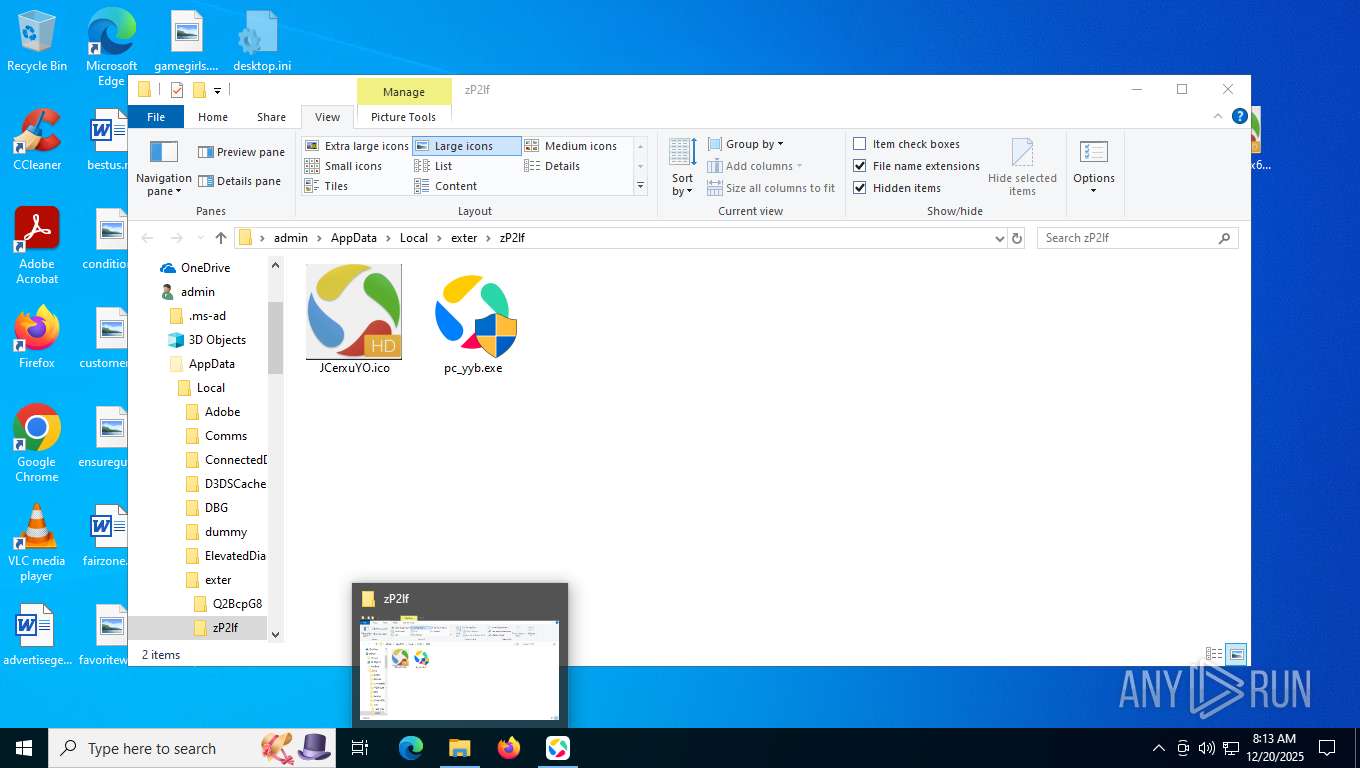Uncheck Hidden items

pos(897,188)
